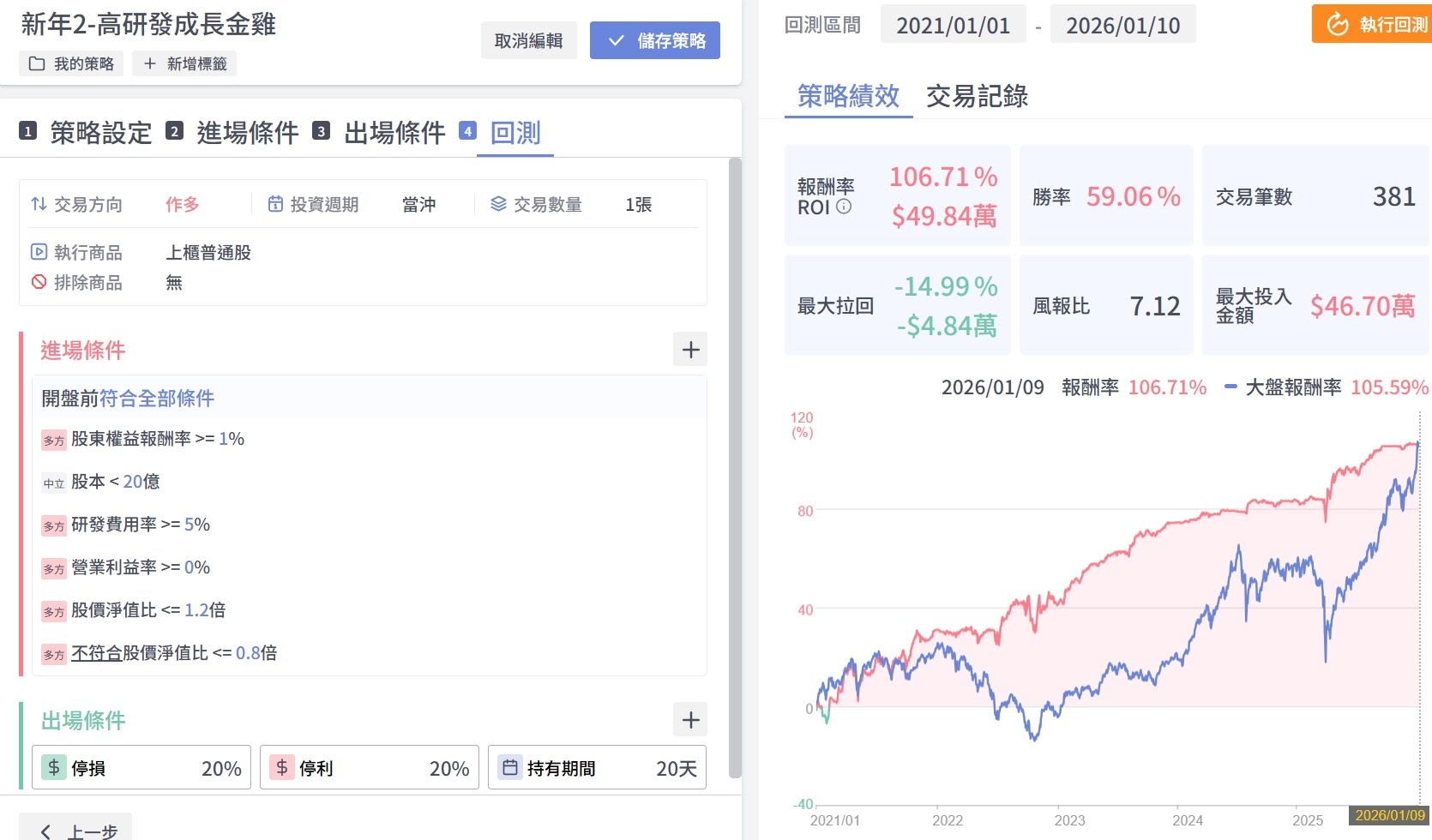Click the 停利 dollar sign icon

[281, 767]
